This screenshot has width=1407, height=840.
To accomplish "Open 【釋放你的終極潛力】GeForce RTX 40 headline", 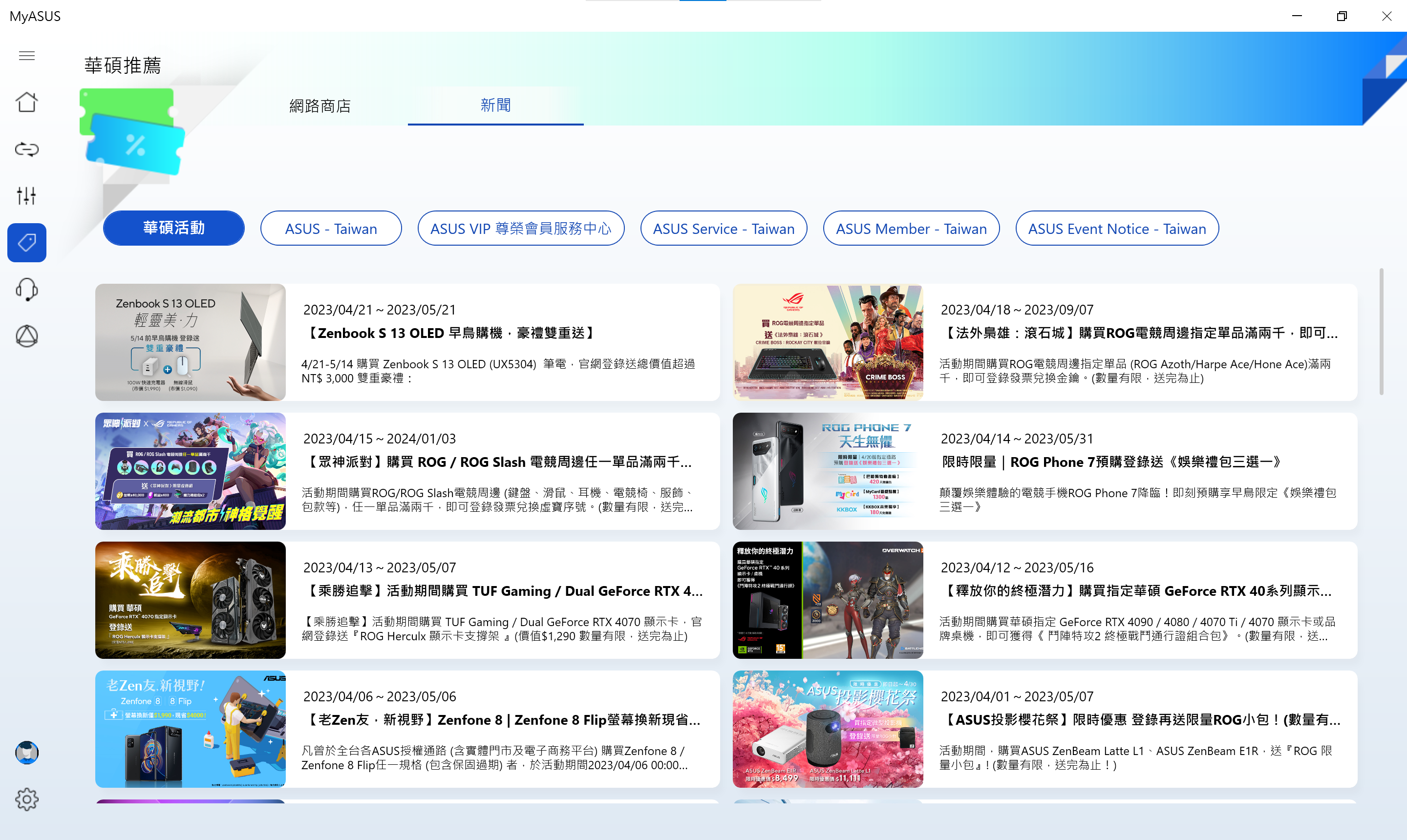I will 1136,591.
